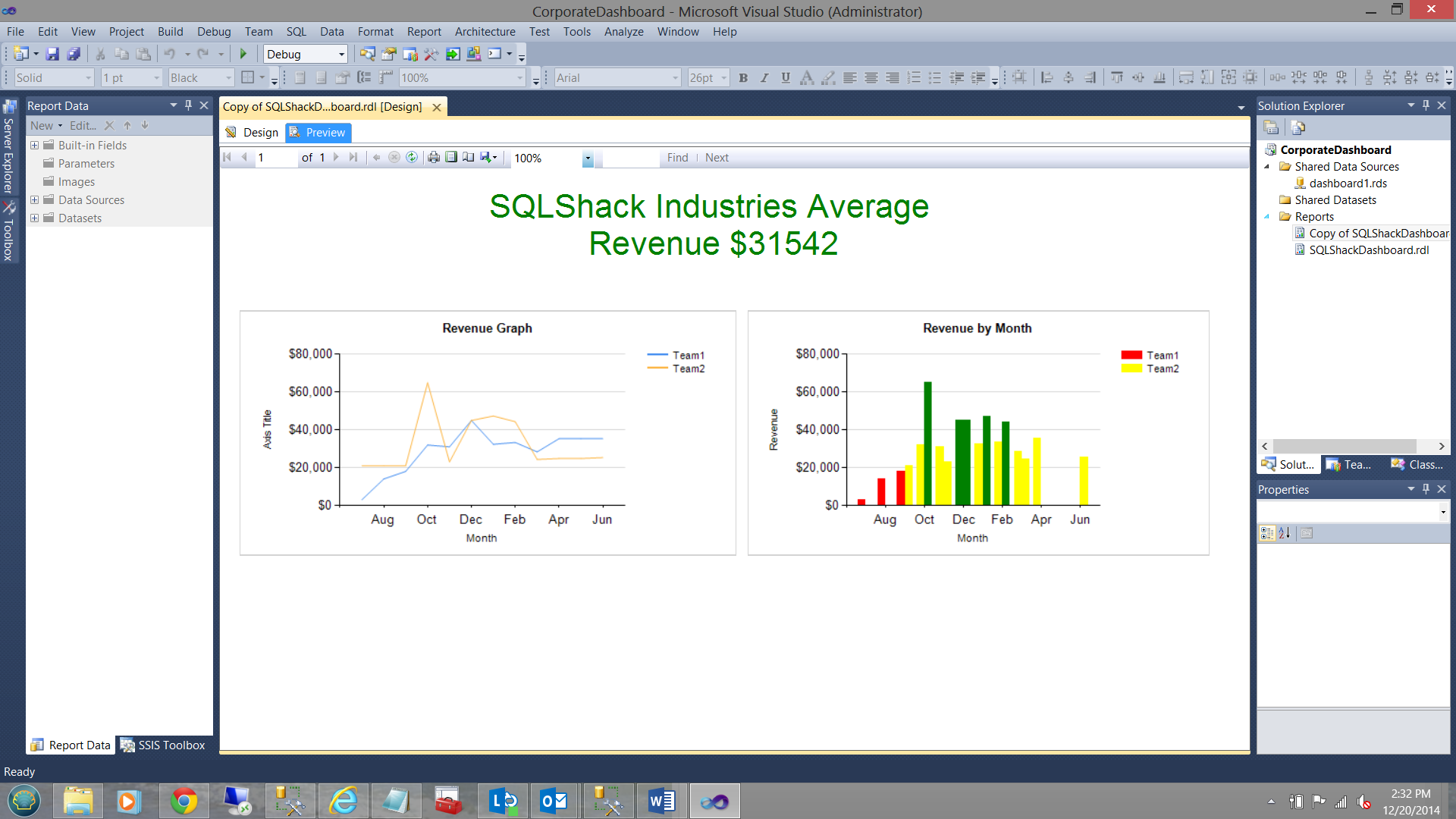
Task: Open Chrome from the taskbar
Action: 184,801
